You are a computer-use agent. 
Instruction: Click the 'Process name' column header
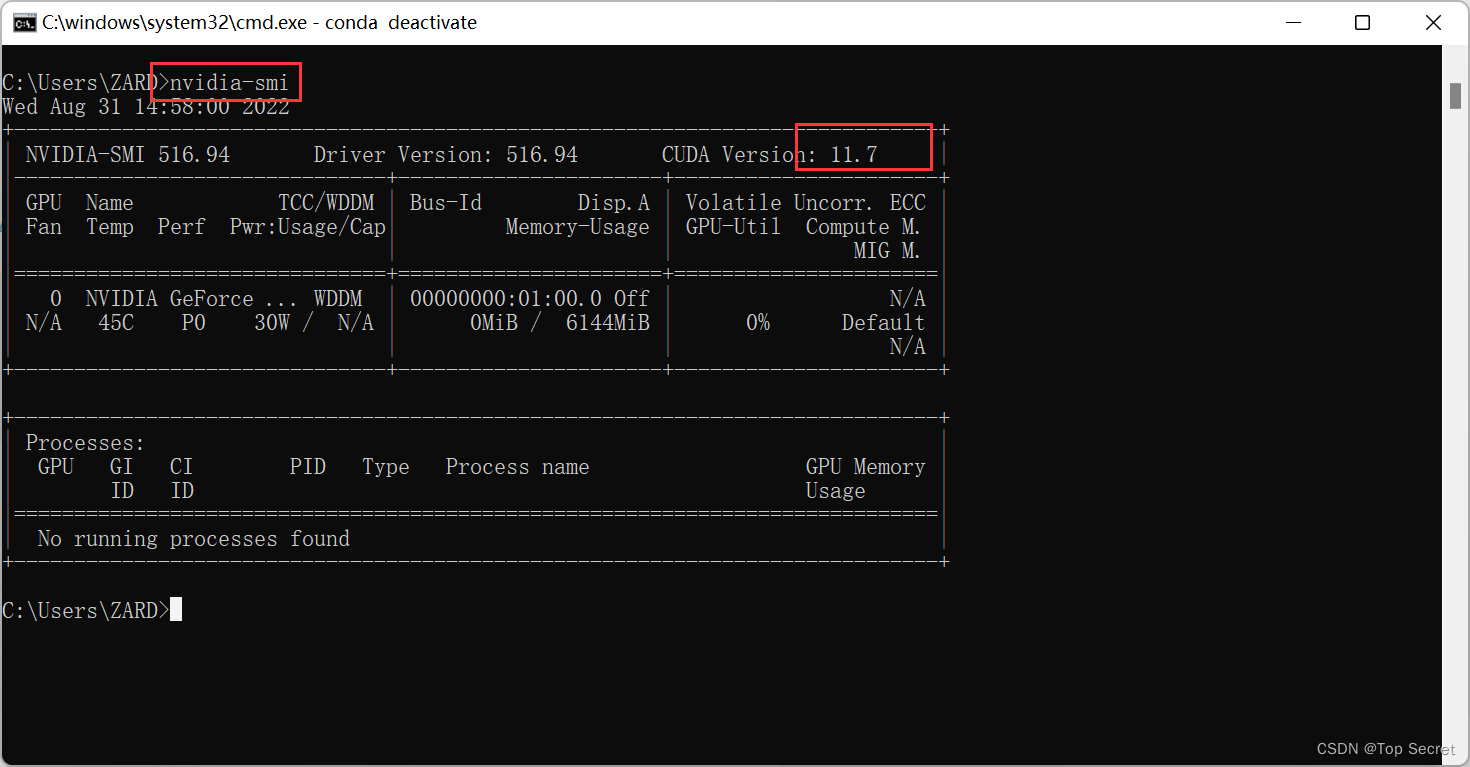pos(518,467)
